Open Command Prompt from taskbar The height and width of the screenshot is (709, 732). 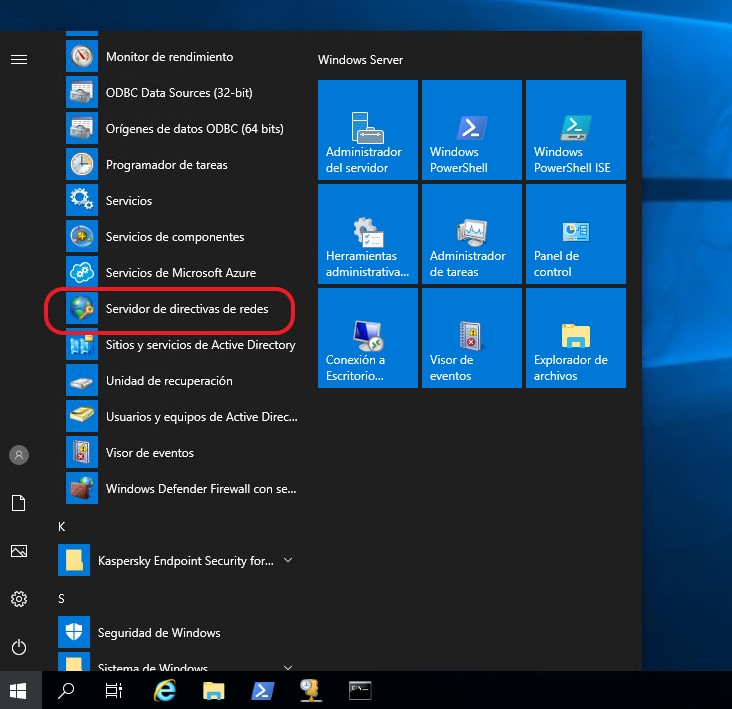[360, 691]
